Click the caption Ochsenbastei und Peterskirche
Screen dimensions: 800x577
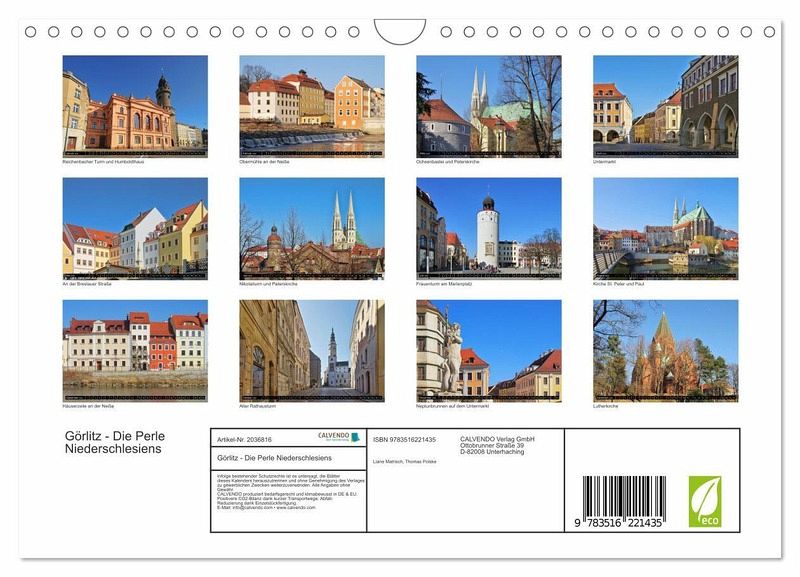[448, 162]
